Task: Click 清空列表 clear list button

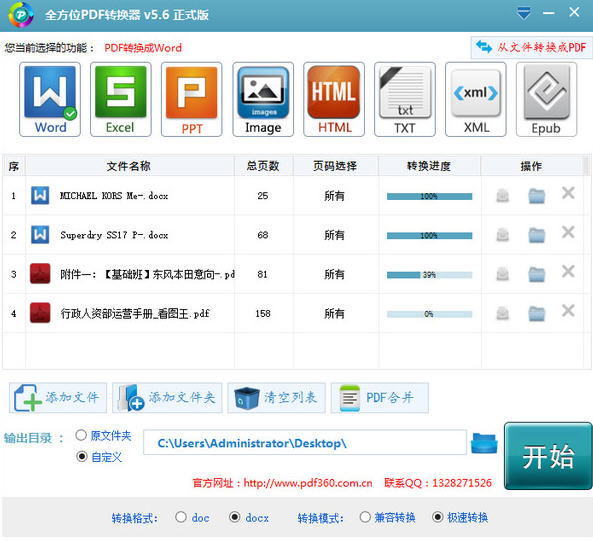Action: [276, 398]
